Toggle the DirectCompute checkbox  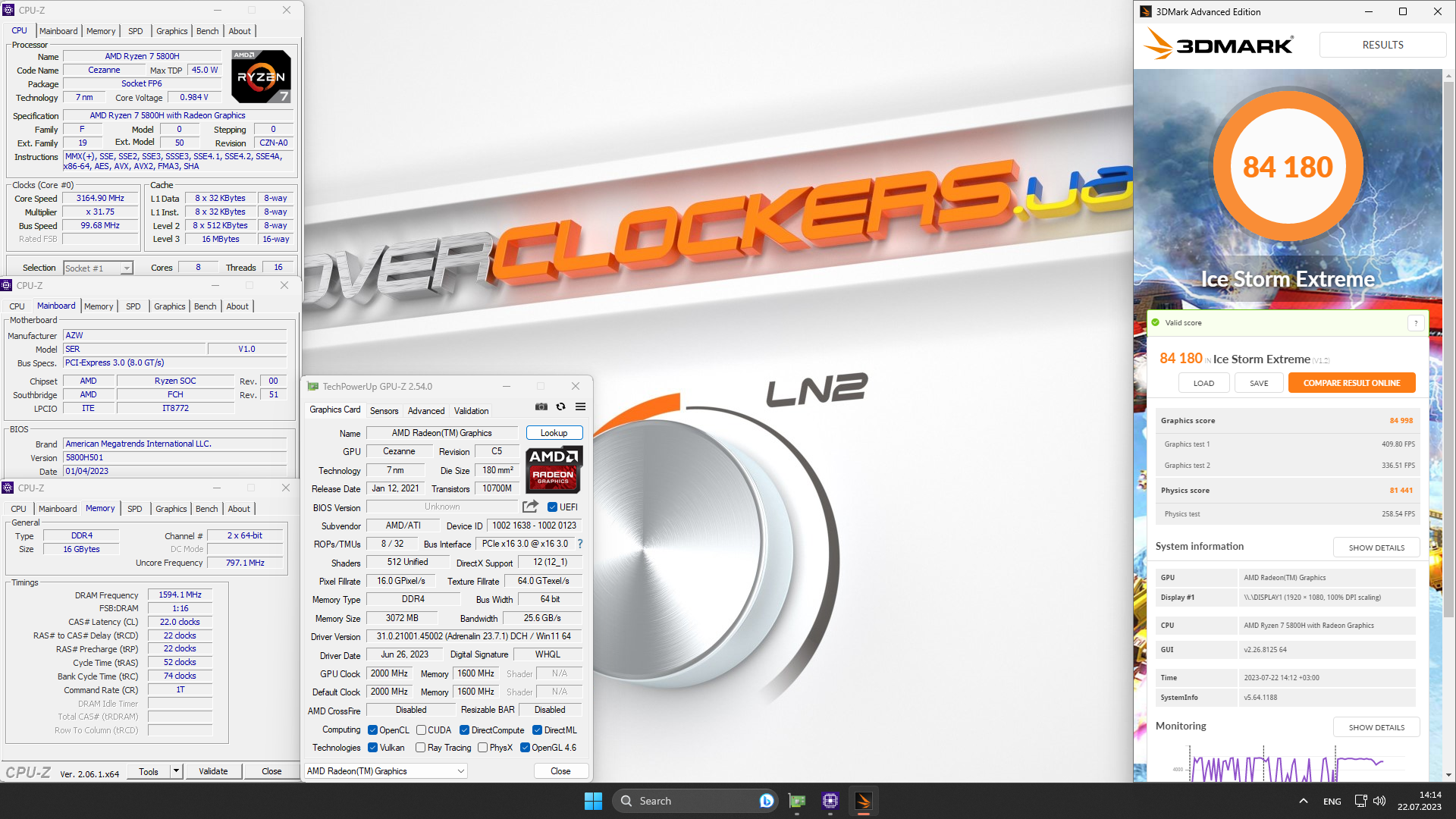click(465, 730)
